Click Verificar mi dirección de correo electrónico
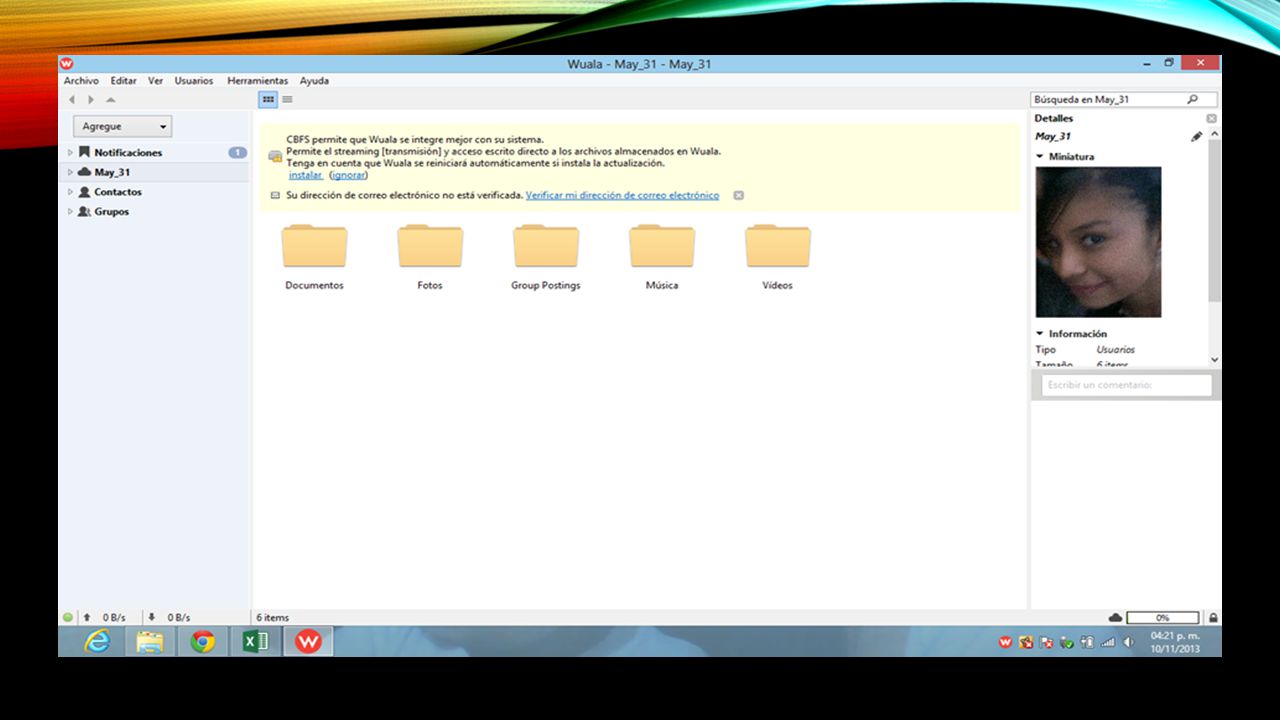 click(x=622, y=195)
